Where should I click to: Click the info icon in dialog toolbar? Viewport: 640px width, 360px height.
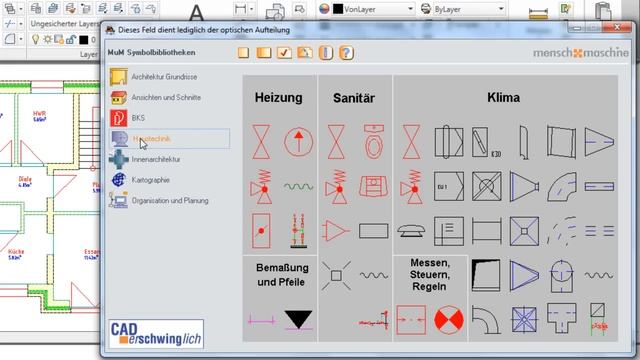[x=326, y=53]
